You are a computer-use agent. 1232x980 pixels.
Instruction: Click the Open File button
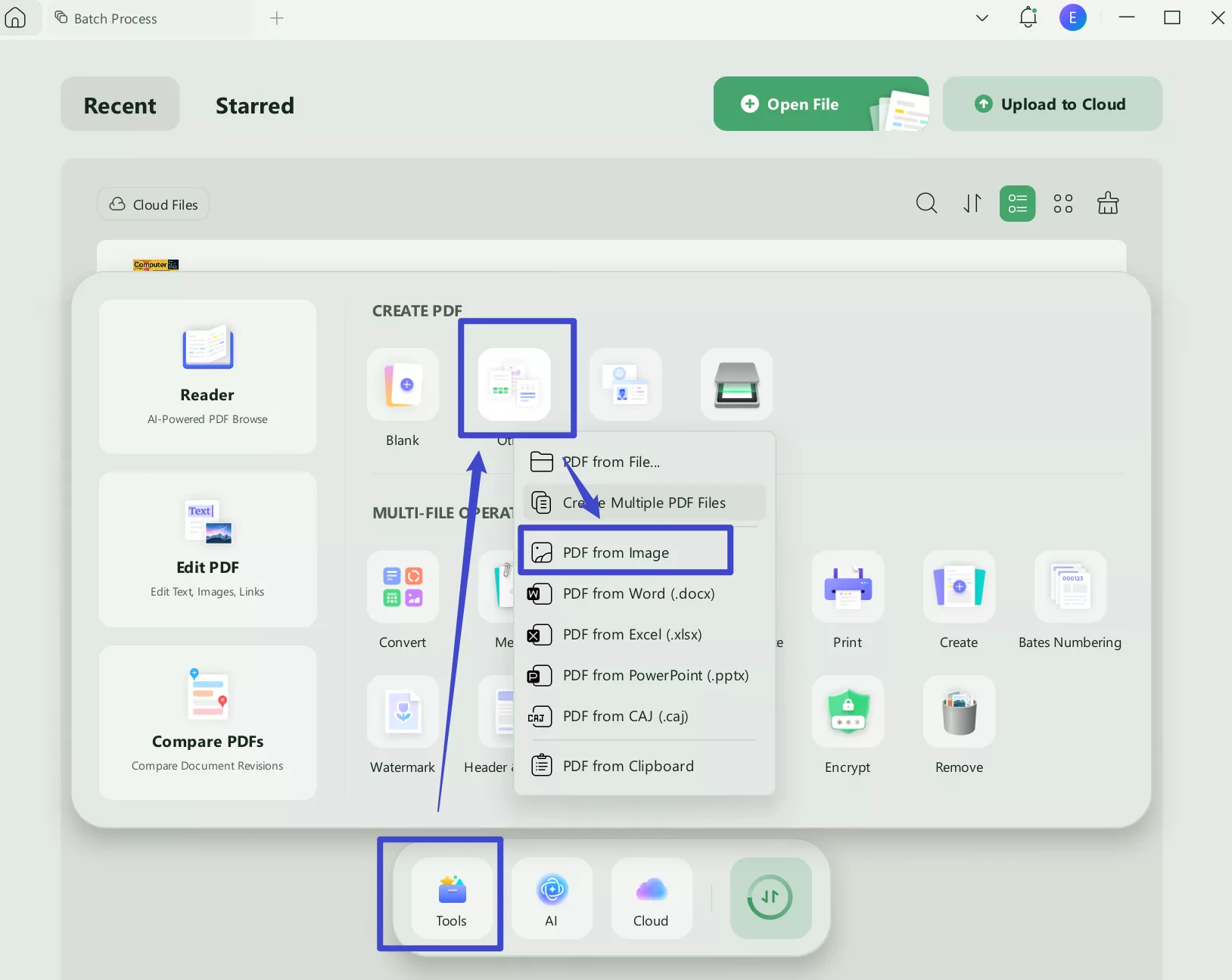[802, 104]
